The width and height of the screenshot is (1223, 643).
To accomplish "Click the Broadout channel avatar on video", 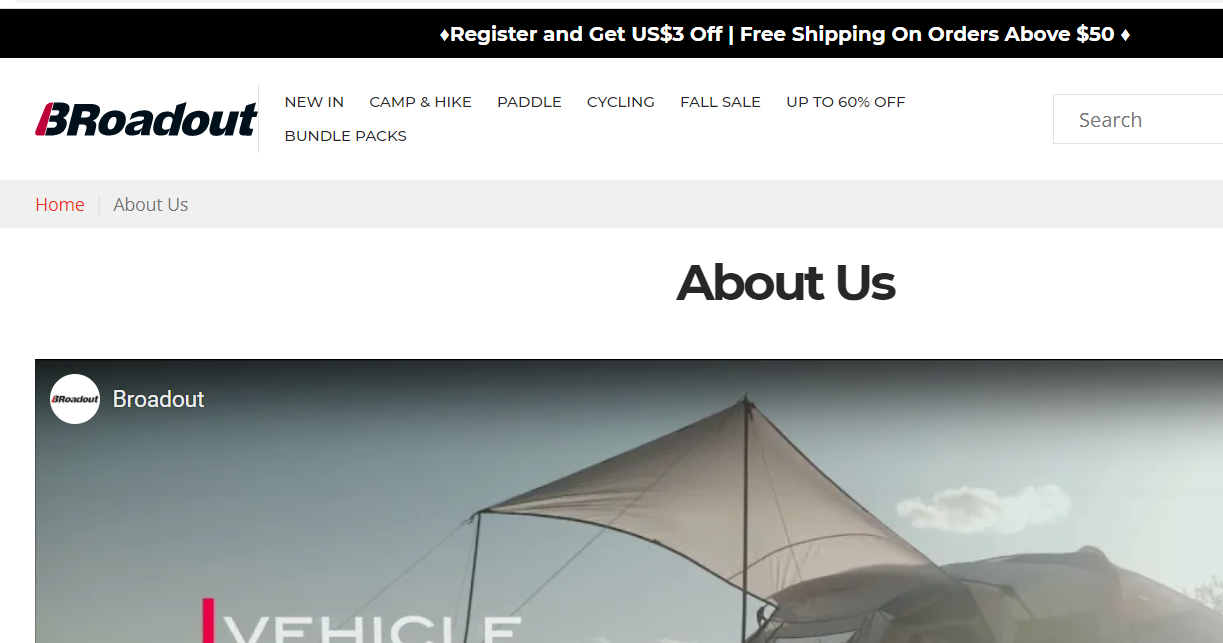I will (x=75, y=399).
